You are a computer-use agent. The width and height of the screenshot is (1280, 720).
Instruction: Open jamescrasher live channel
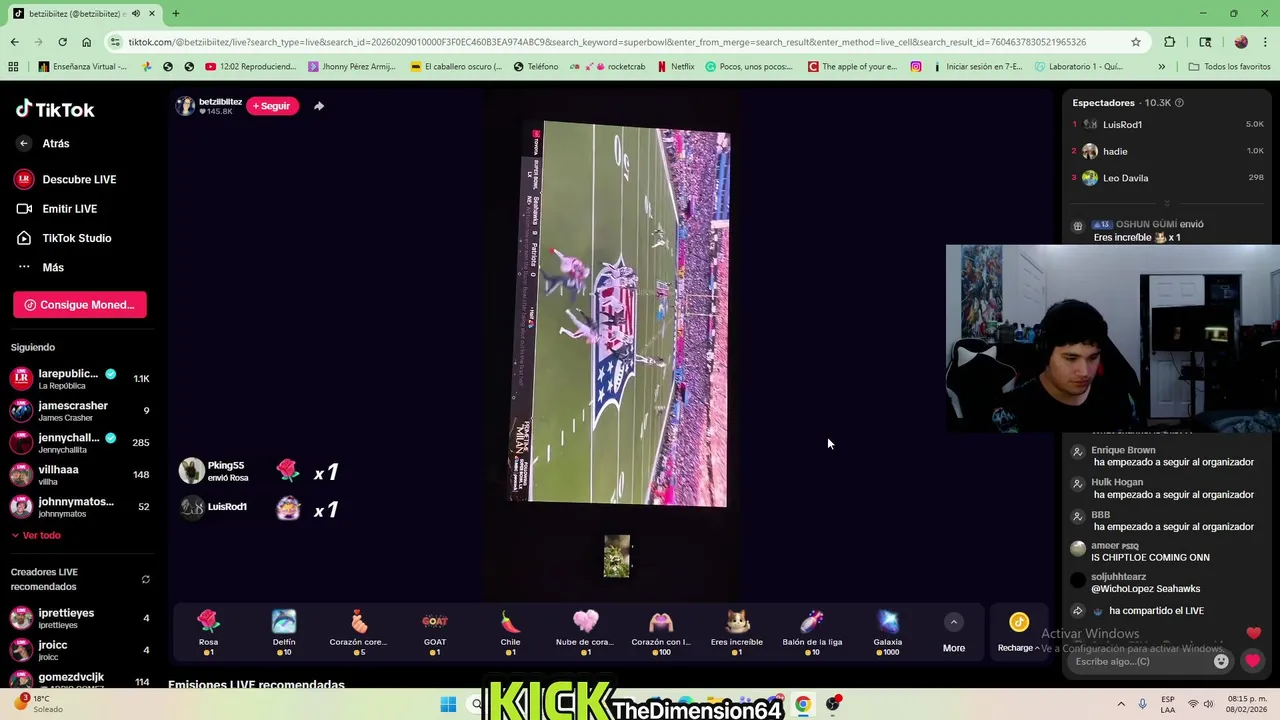pos(80,411)
